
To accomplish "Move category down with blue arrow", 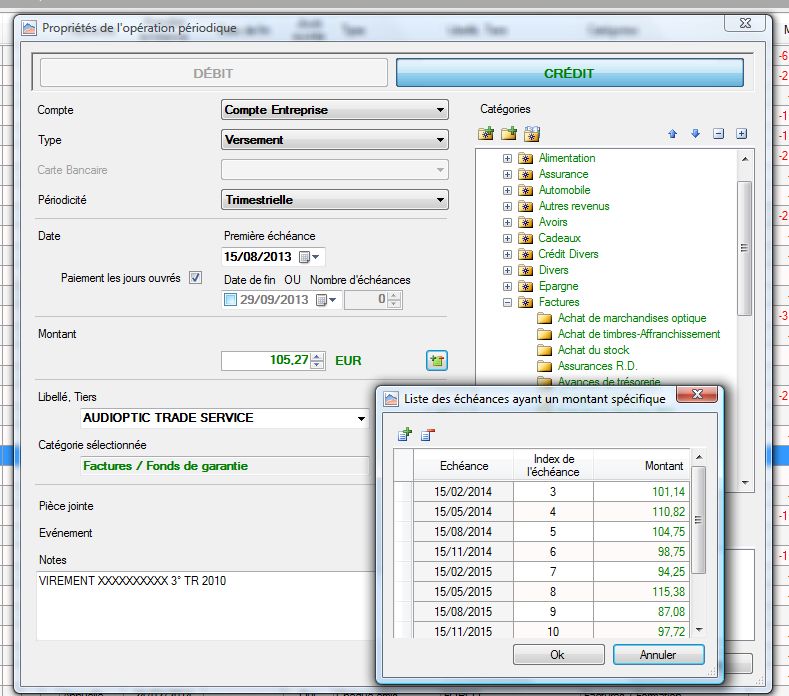I will point(695,134).
